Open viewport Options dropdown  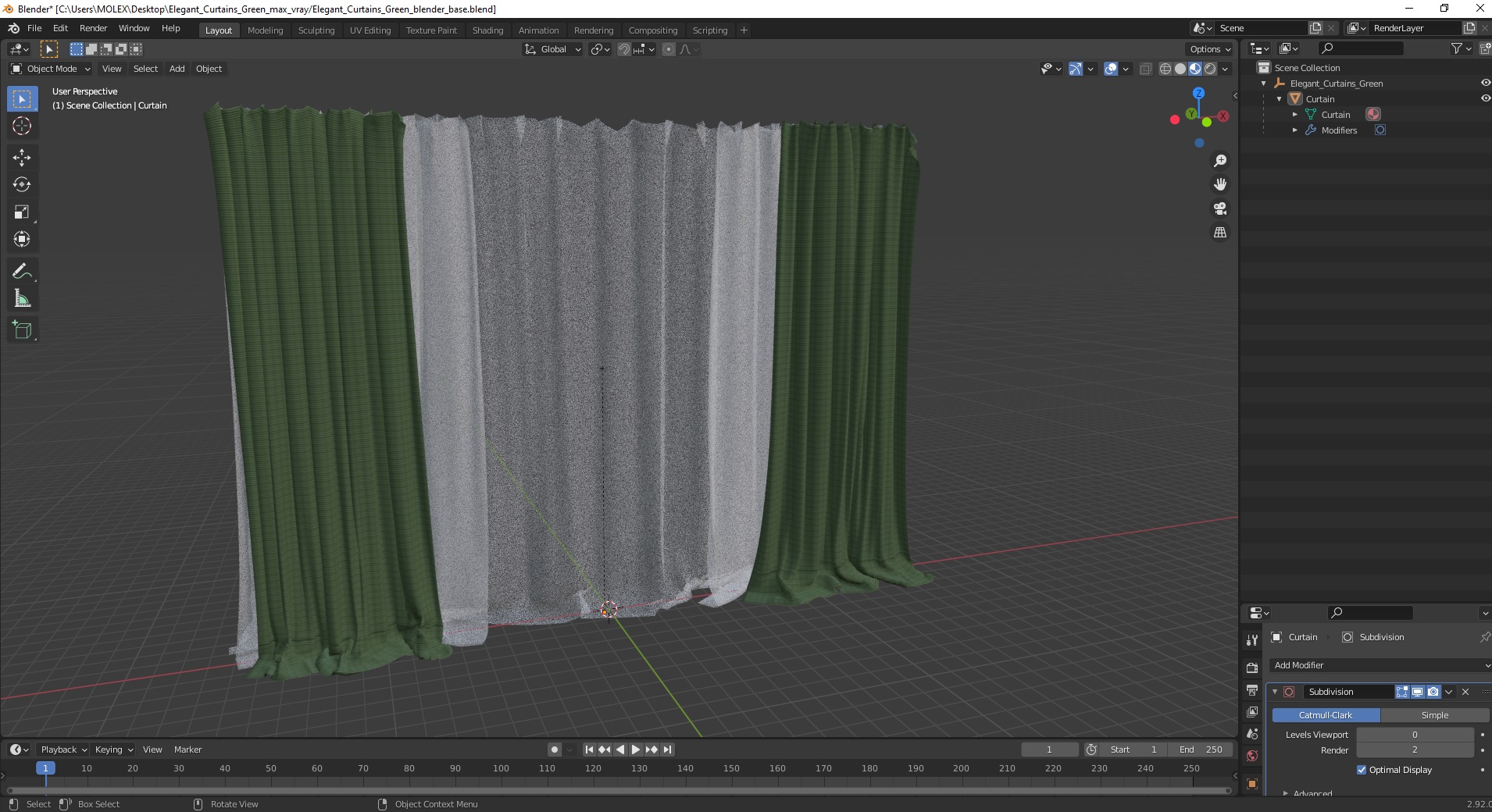[1210, 49]
